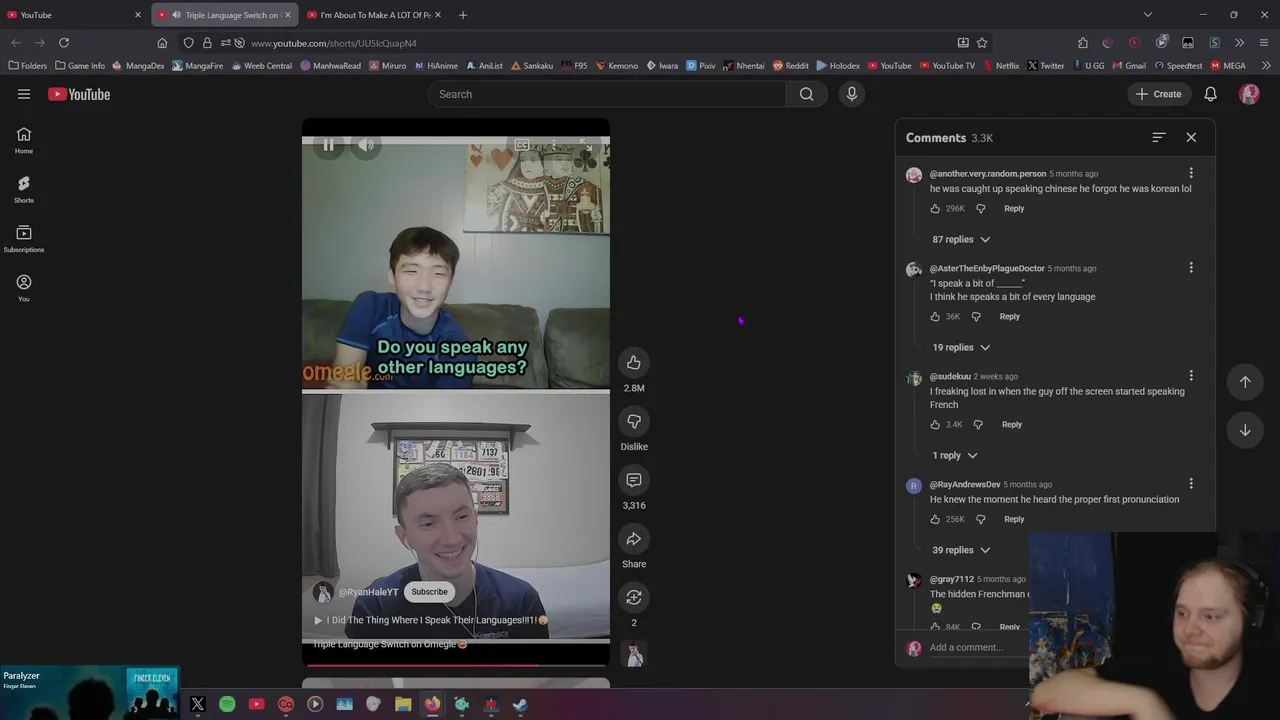
Task: Open the menu for @RayAndrewsDev comment
Action: 1191,484
